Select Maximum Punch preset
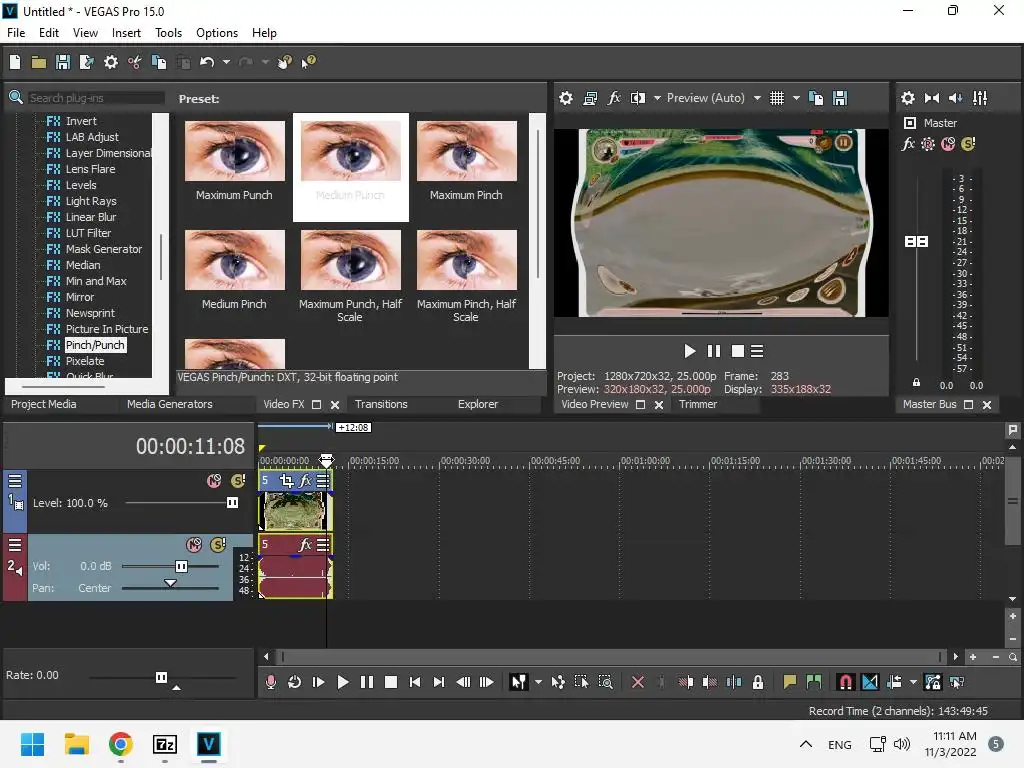1024x768 pixels. (234, 161)
